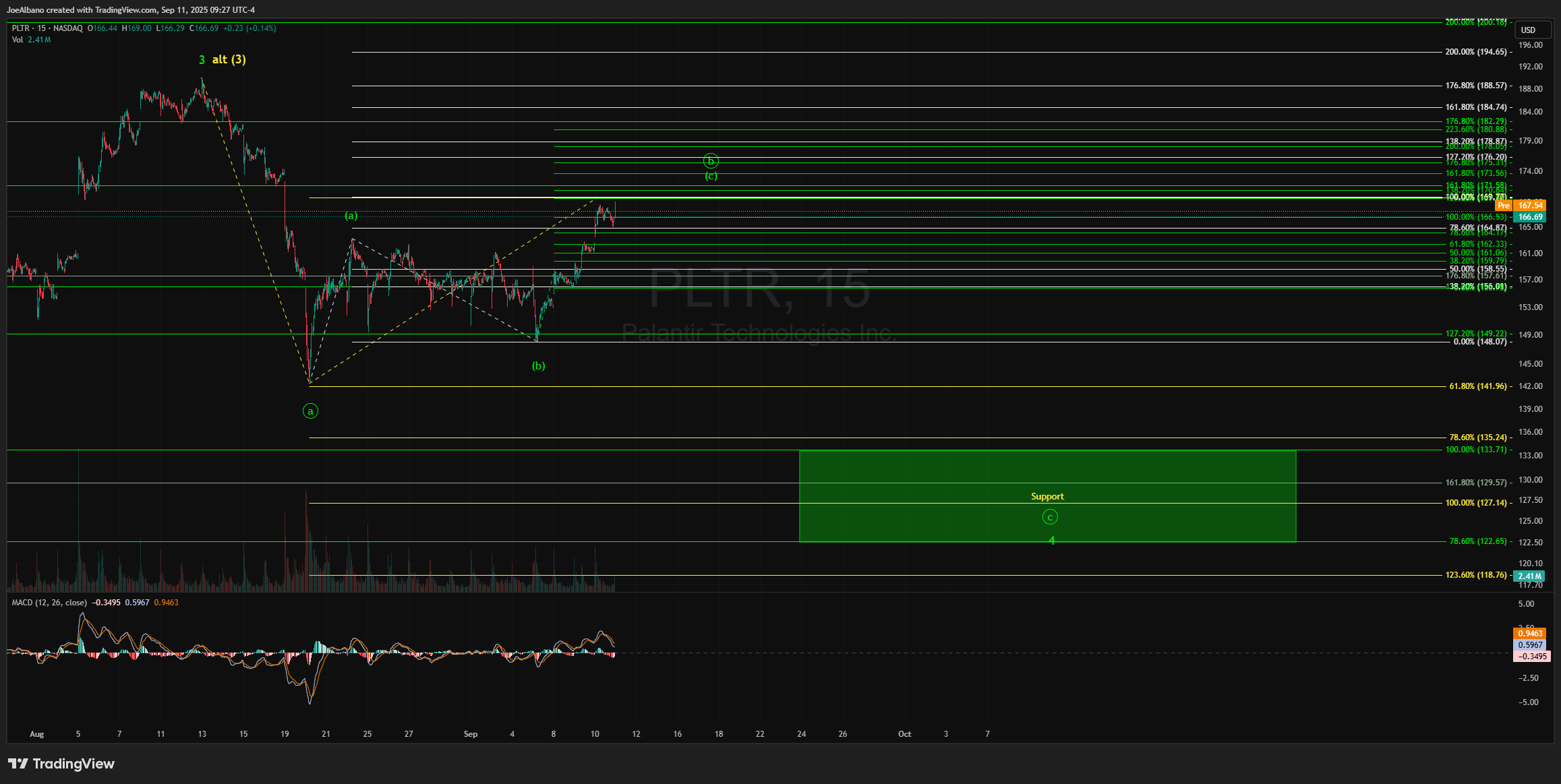Click the 'Oct' label on the time axis
The height and width of the screenshot is (784, 1561).
point(904,734)
